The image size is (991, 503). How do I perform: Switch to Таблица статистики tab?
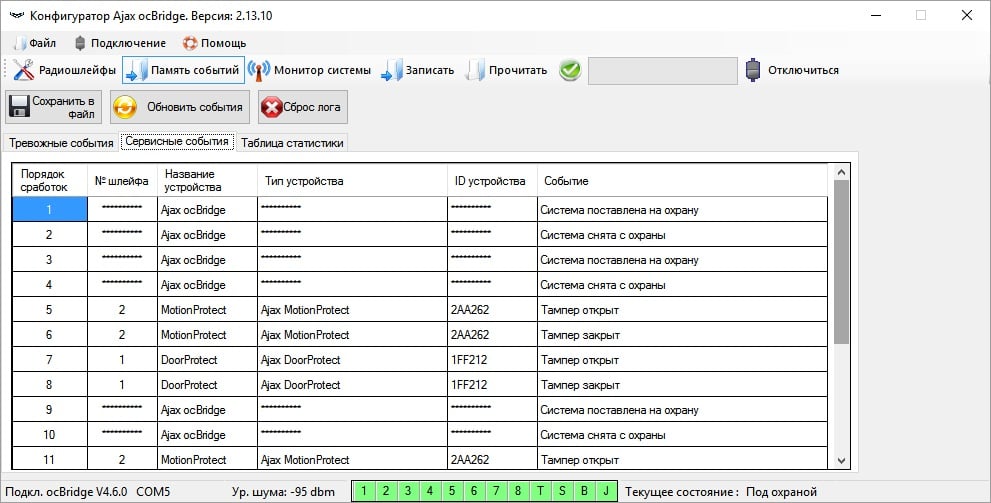[292, 143]
